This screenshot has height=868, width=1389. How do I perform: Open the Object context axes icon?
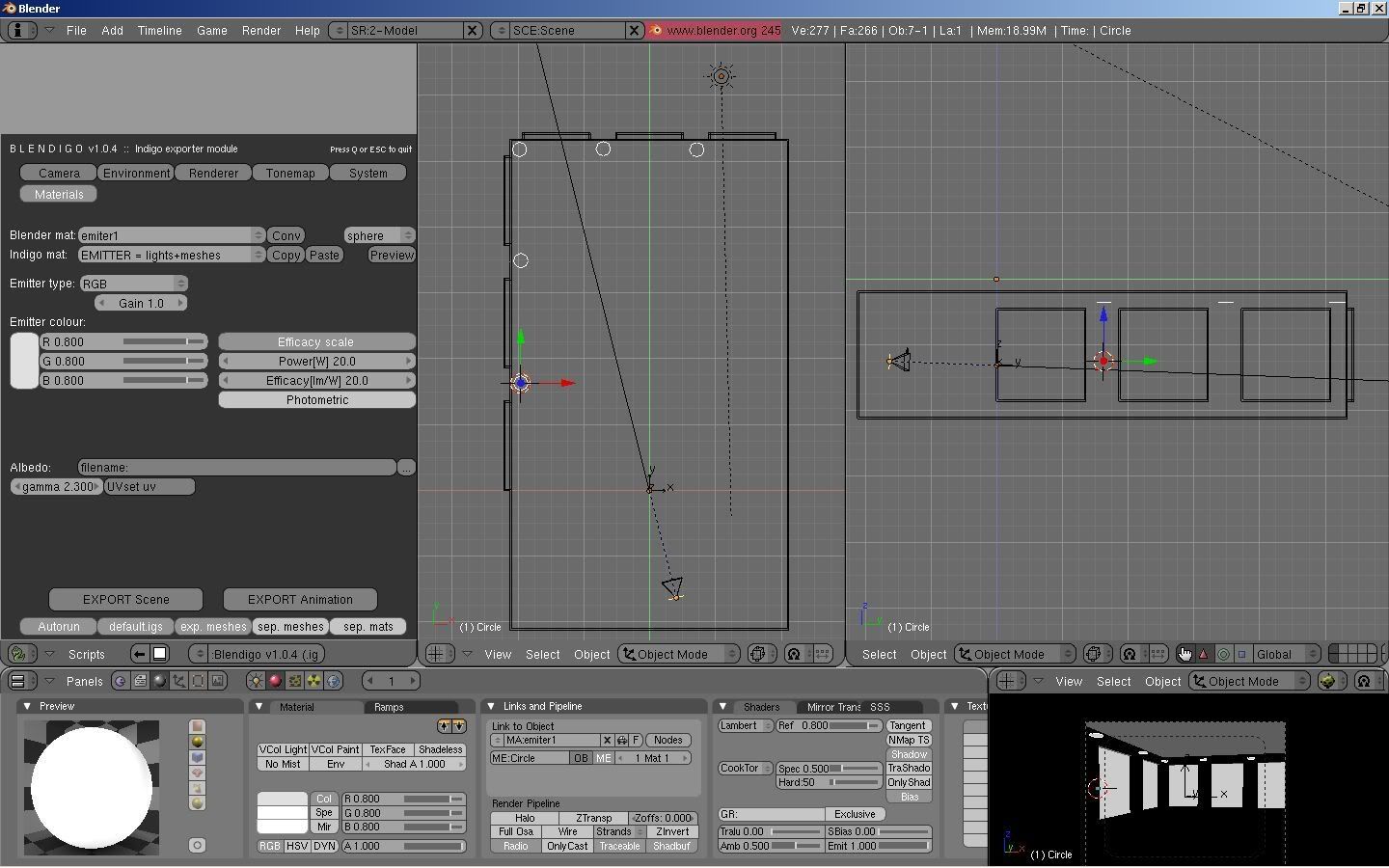pos(178,681)
